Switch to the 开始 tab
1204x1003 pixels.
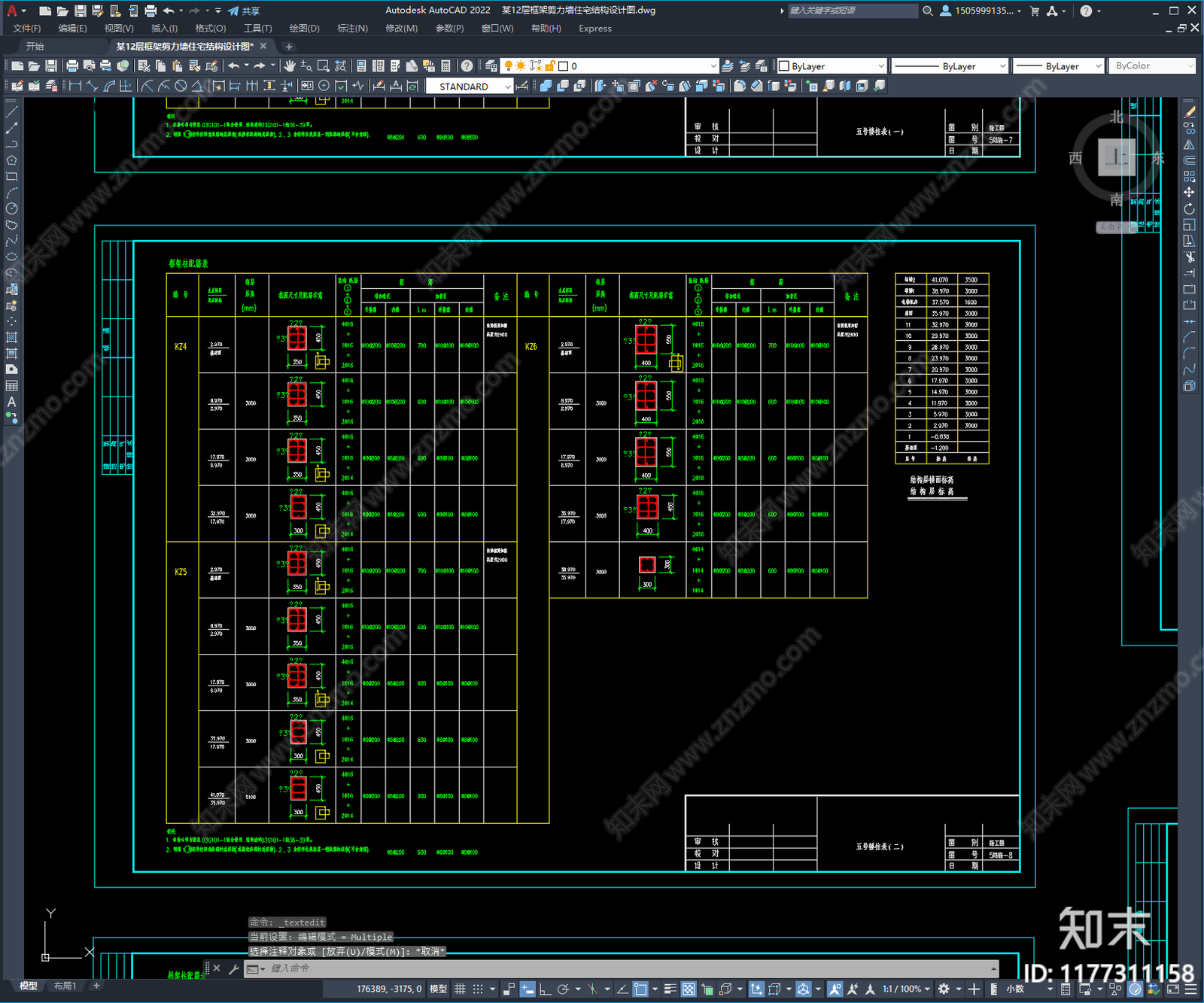pos(35,47)
